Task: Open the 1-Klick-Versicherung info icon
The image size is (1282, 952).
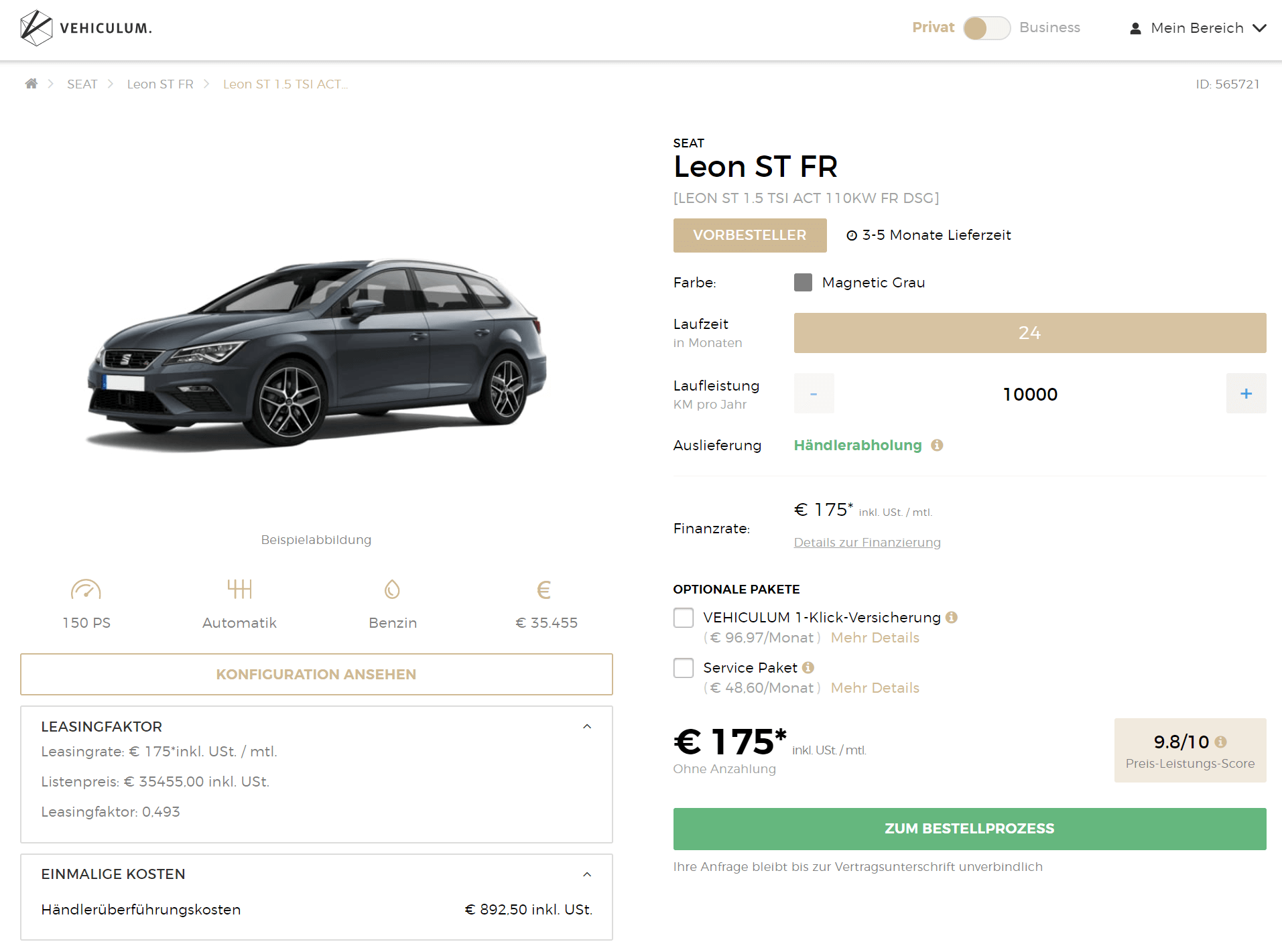Action: point(952,618)
